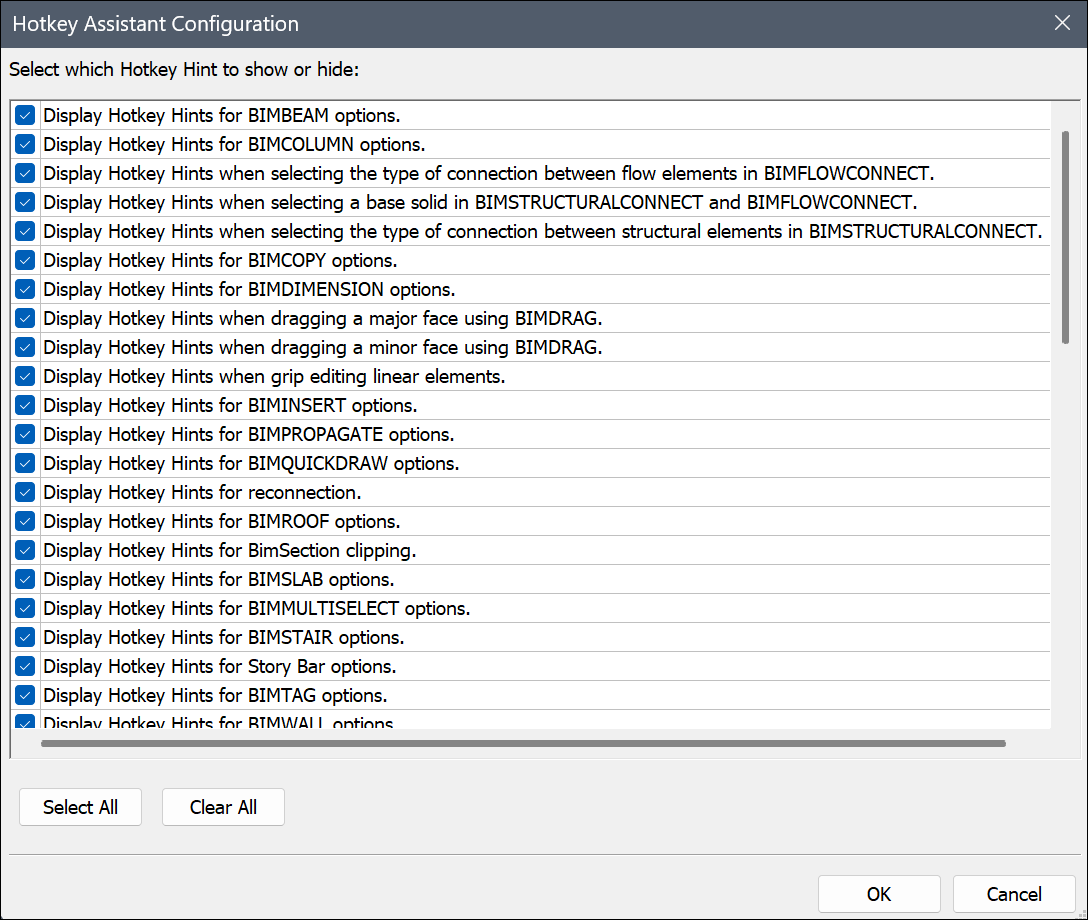Select the BimSection clipping list row text
This screenshot has height=920, width=1088.
click(x=229, y=550)
